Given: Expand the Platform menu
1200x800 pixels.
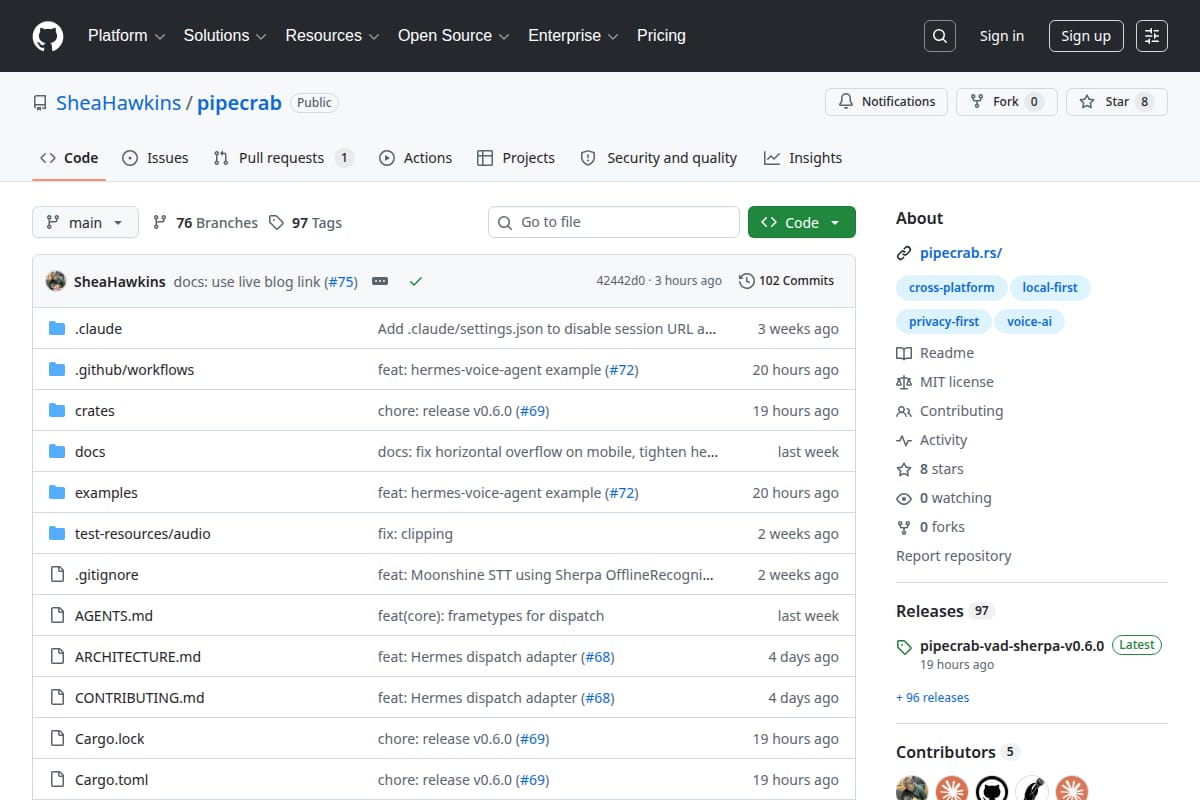Looking at the screenshot, I should click(x=126, y=36).
